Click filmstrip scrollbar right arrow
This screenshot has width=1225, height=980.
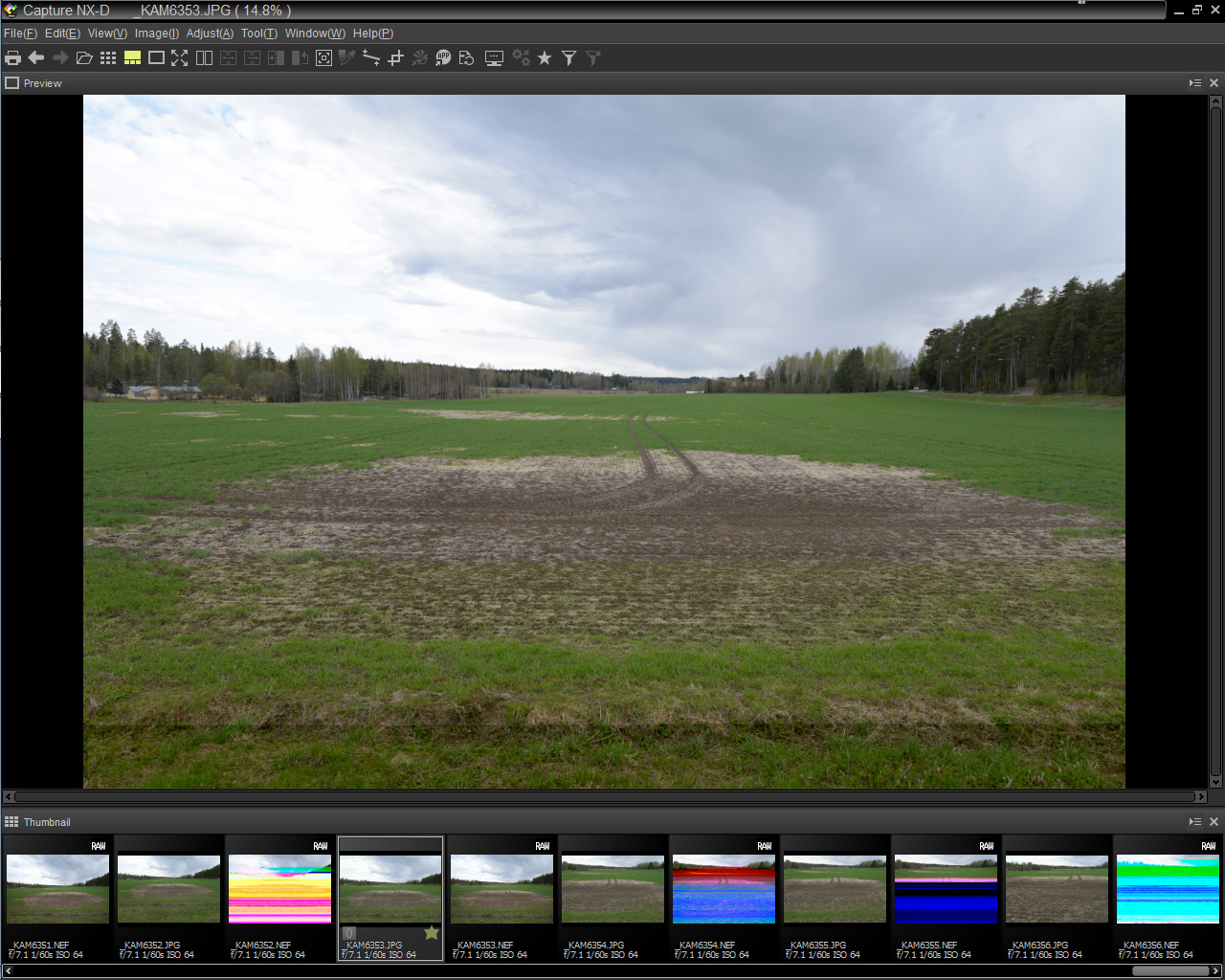coord(1217,971)
